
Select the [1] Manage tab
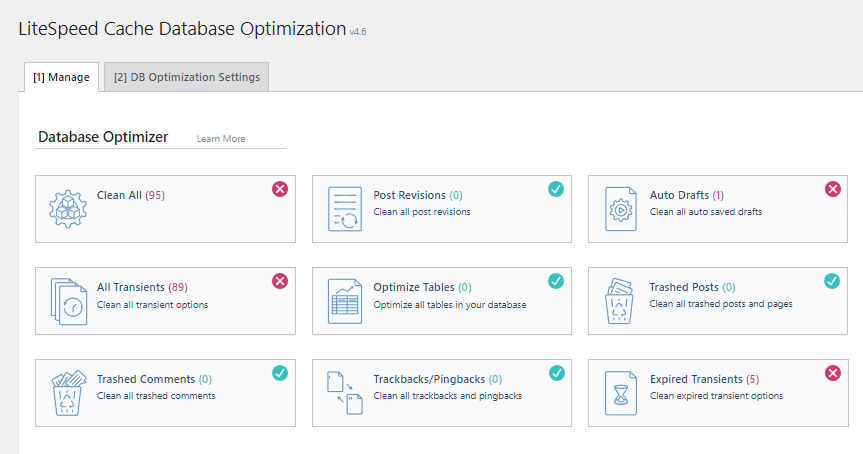(62, 77)
